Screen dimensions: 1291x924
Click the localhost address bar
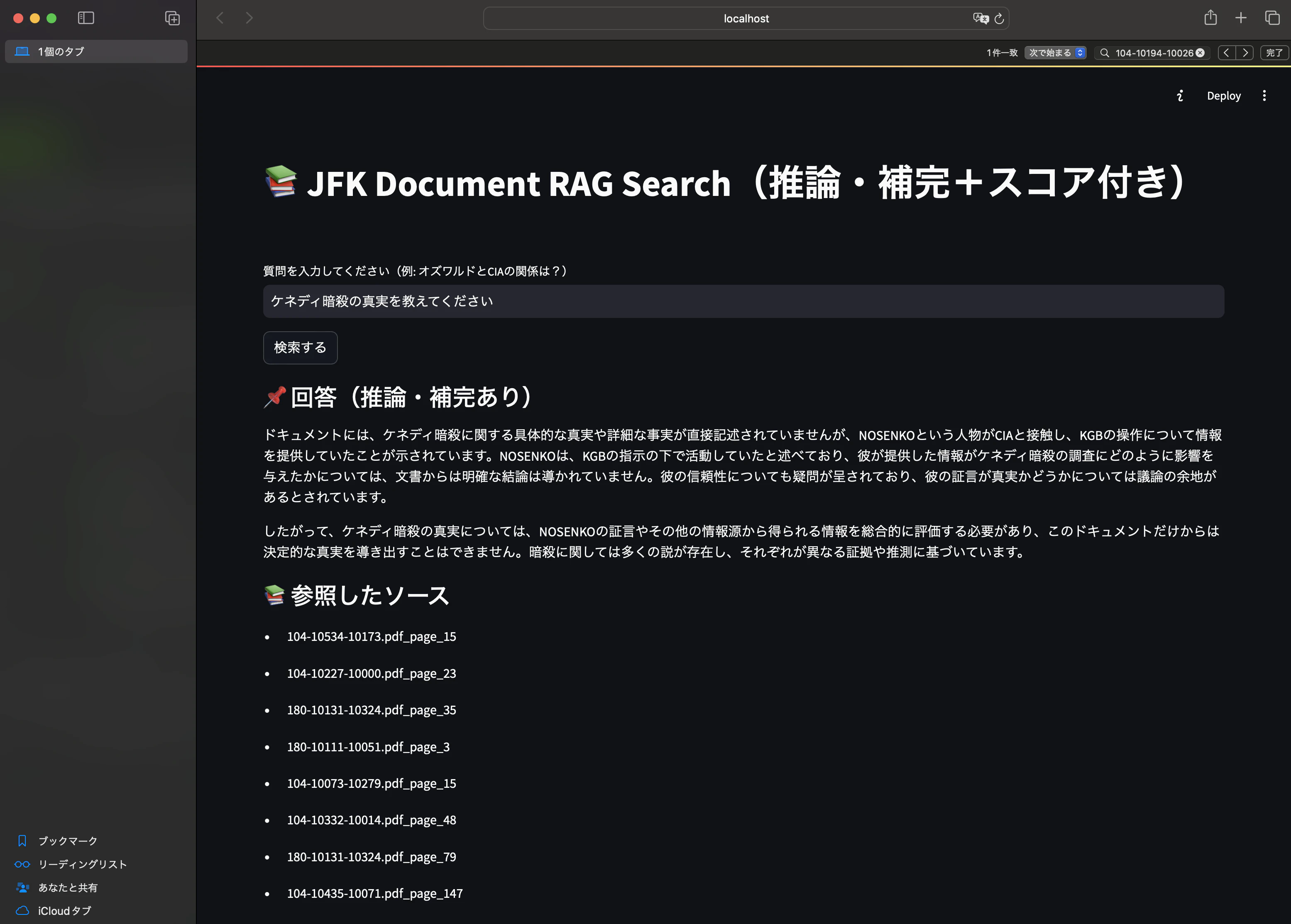(x=746, y=18)
